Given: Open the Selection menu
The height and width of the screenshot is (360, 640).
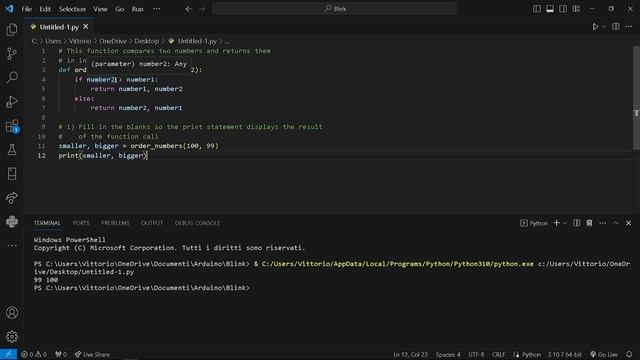Looking at the screenshot, I should click(x=72, y=9).
